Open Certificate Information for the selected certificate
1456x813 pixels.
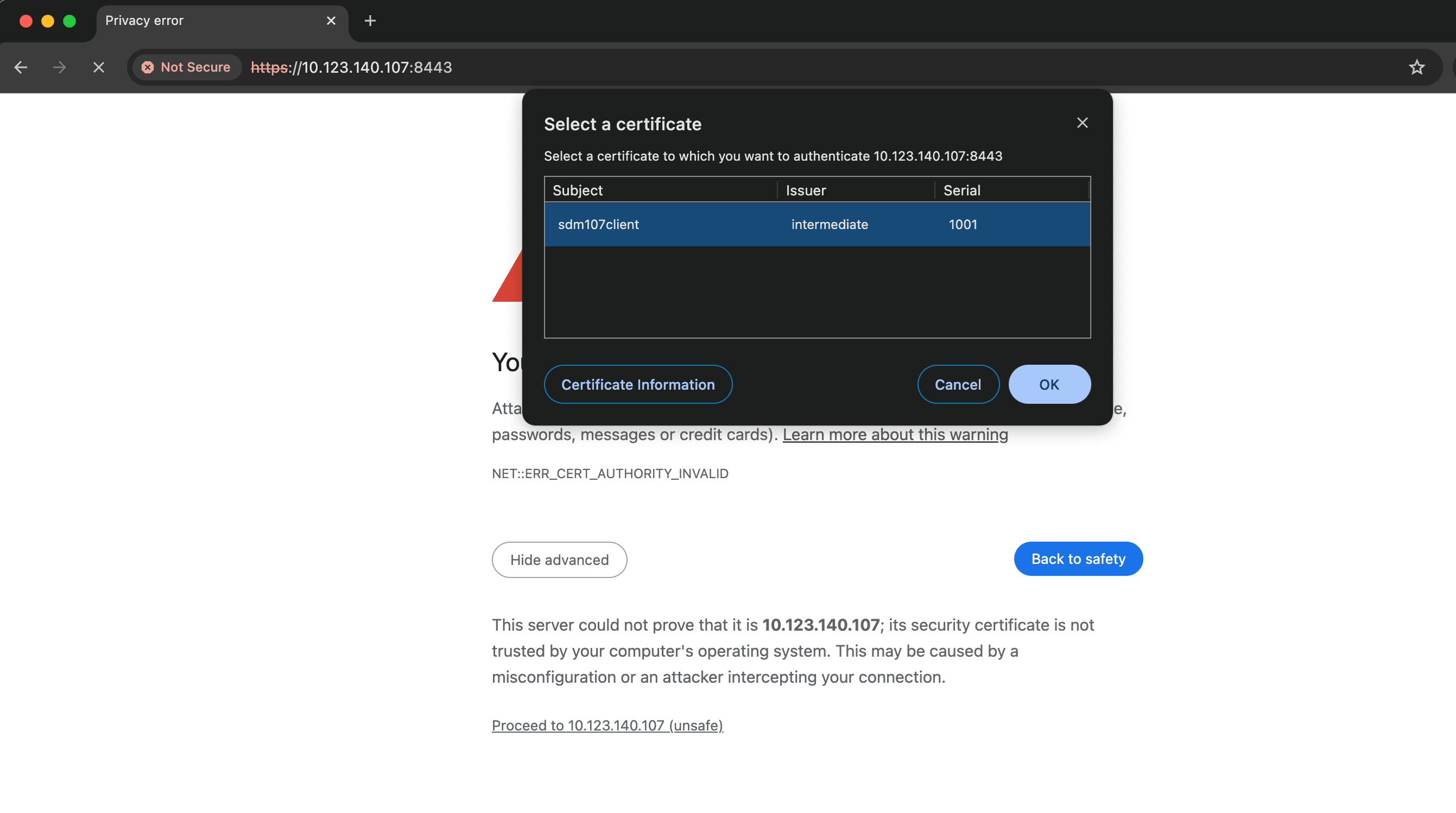[637, 384]
